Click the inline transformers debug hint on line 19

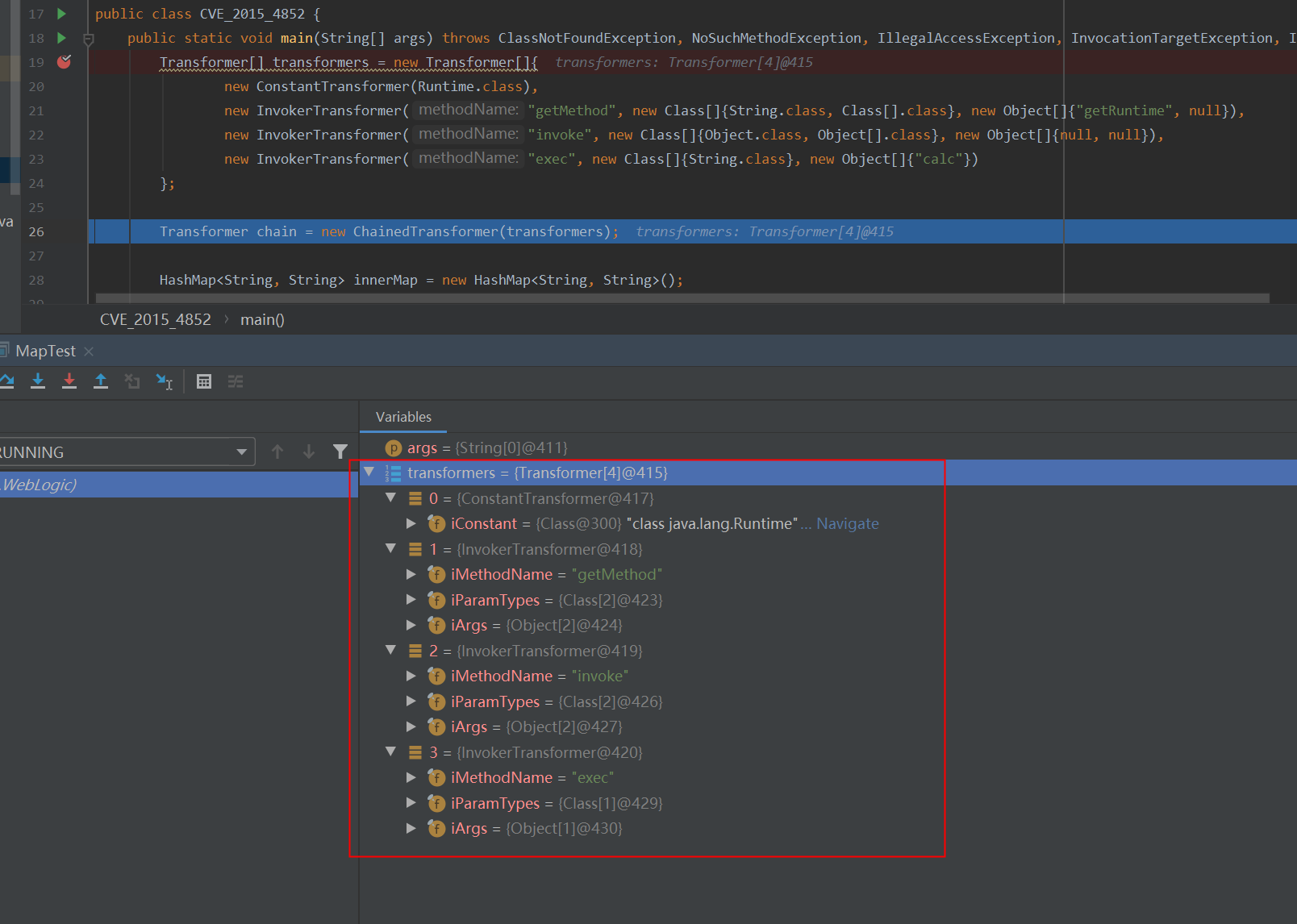[x=684, y=62]
